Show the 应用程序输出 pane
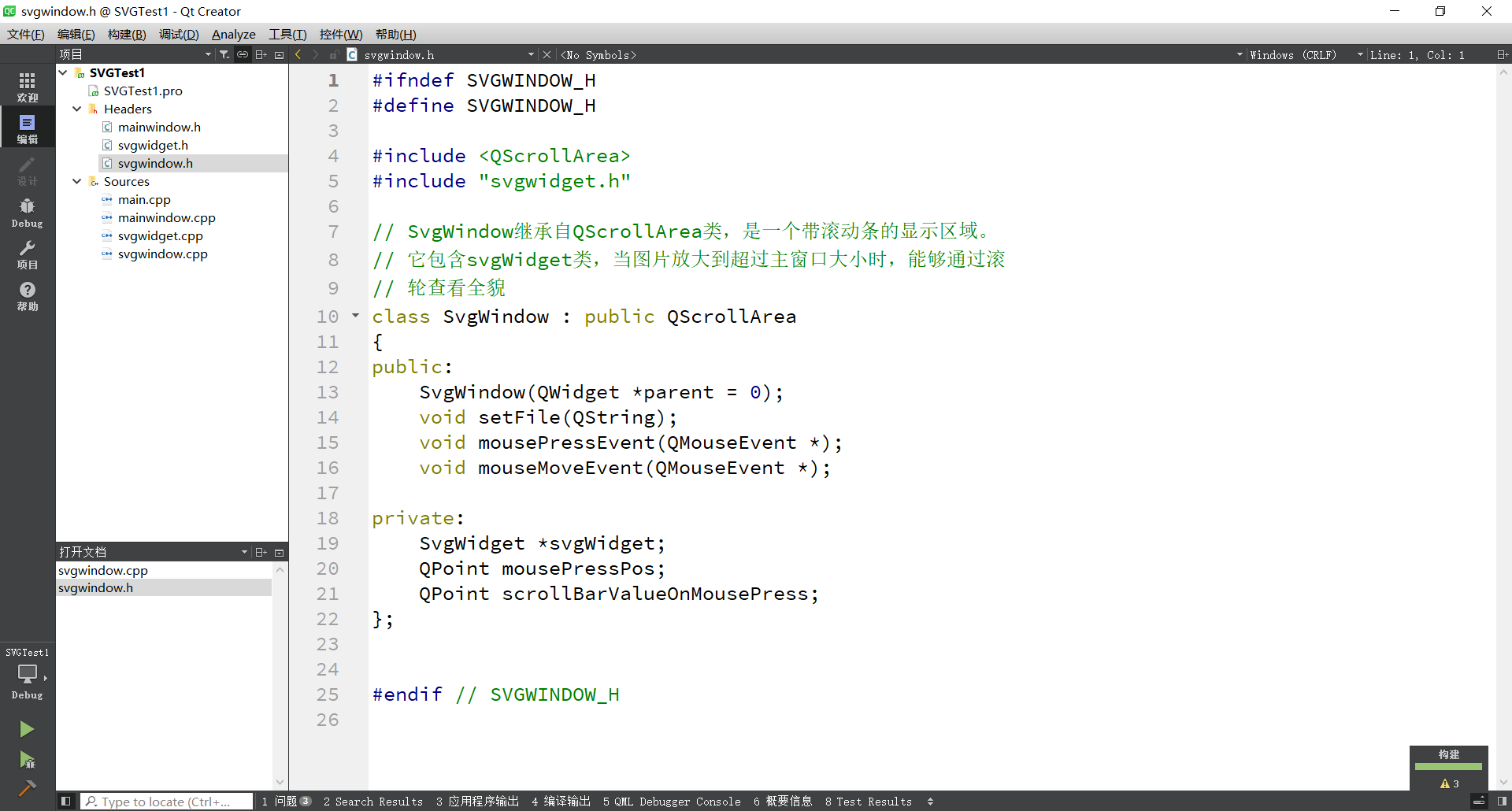Image resolution: width=1512 pixels, height=811 pixels. (x=477, y=802)
